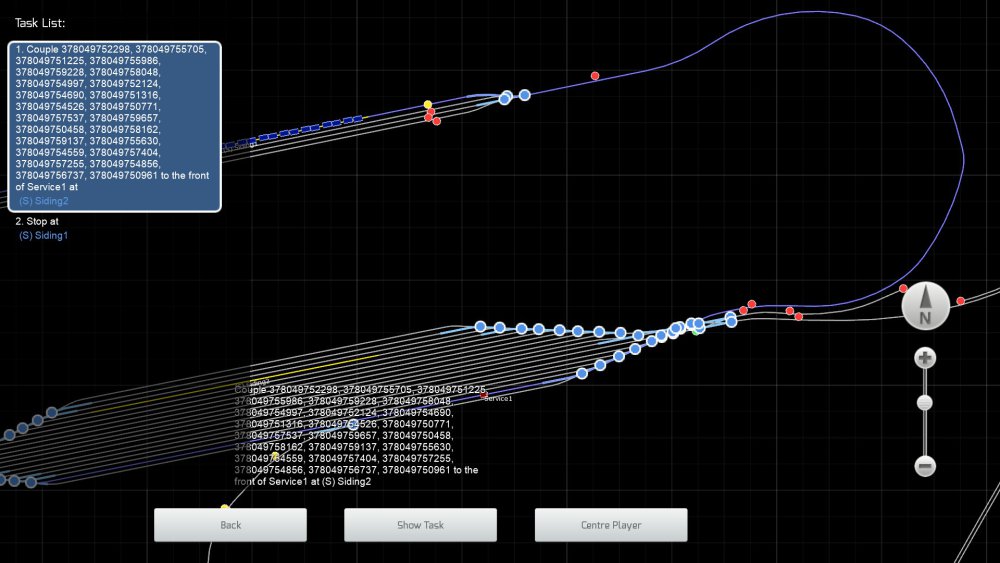Click the rightmost red signal near compass
Image resolution: width=1000 pixels, height=563 pixels.
point(961,301)
